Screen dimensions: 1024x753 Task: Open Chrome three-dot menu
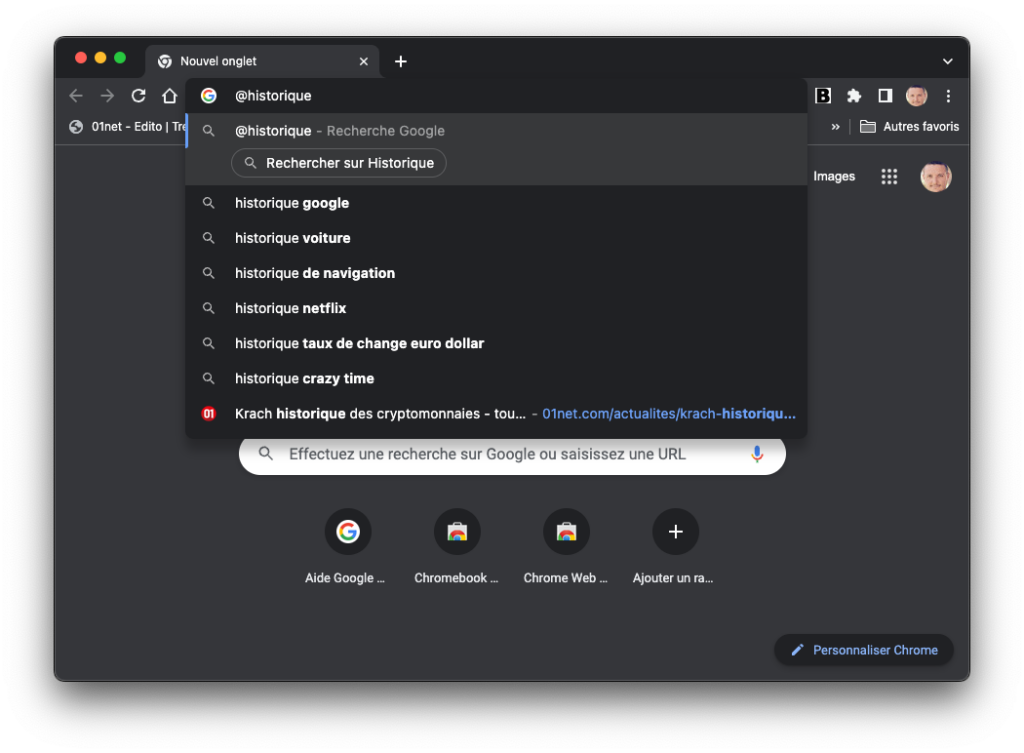pyautogui.click(x=948, y=96)
